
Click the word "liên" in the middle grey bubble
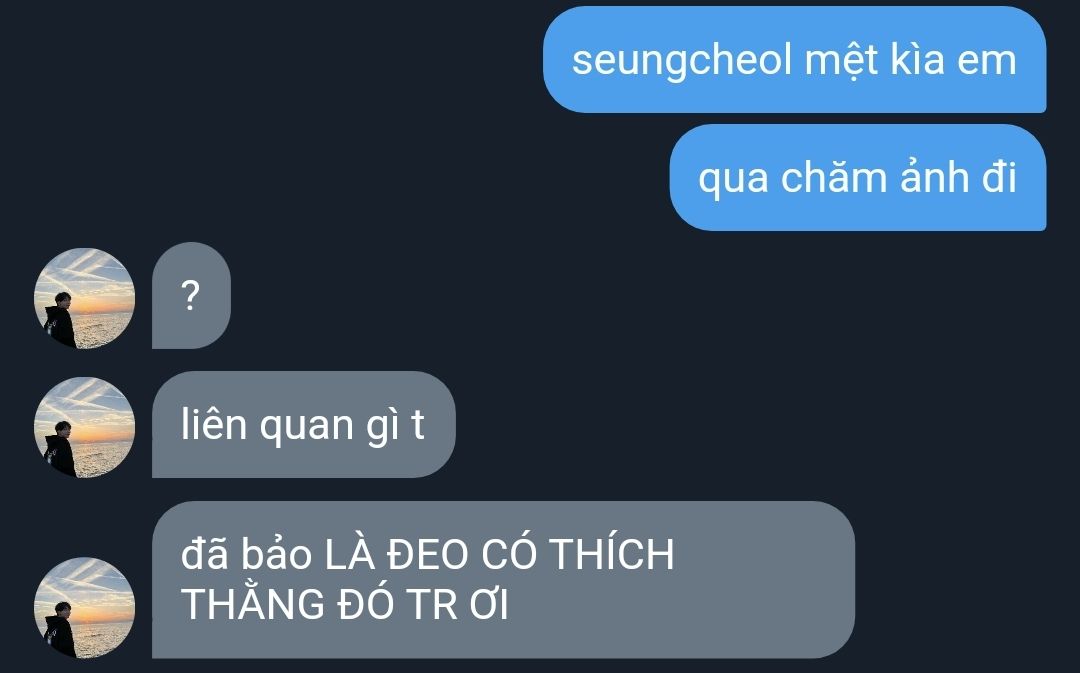click(x=214, y=424)
